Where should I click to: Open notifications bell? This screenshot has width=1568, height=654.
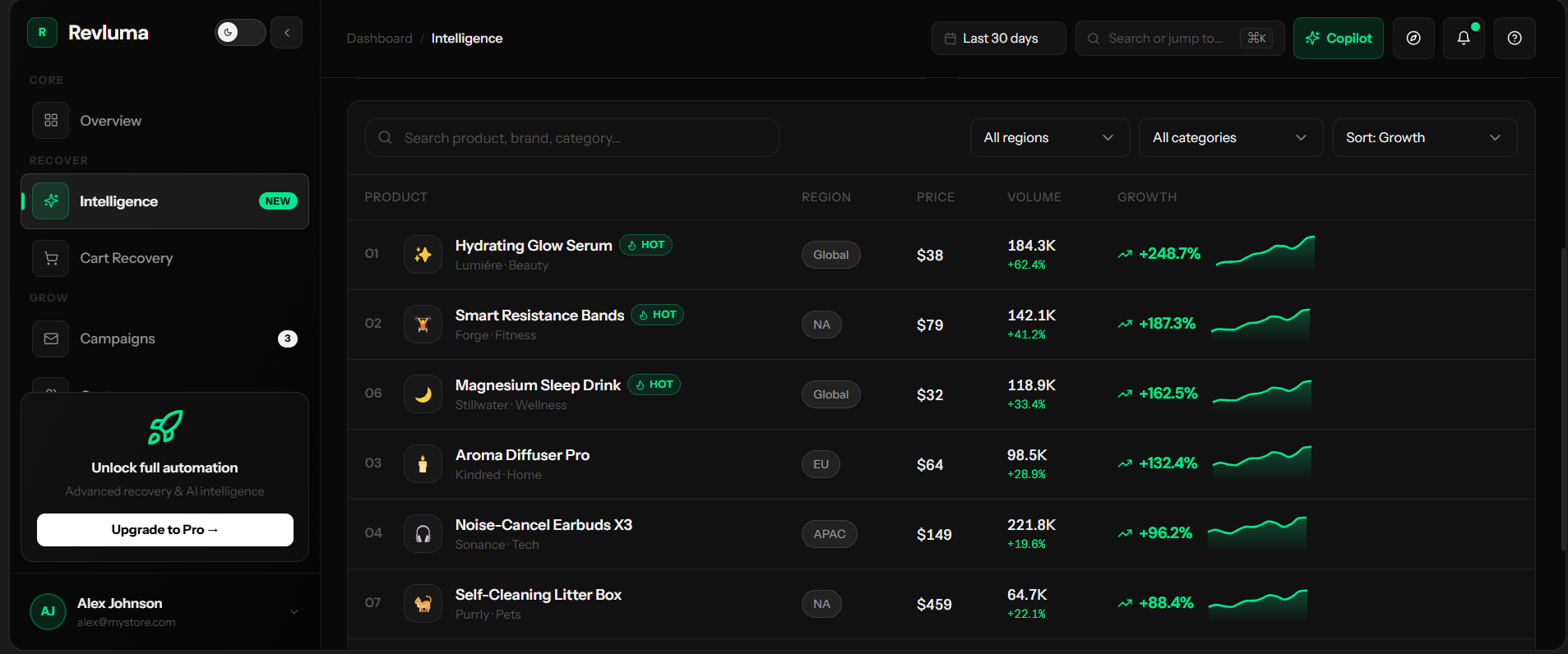click(1464, 39)
